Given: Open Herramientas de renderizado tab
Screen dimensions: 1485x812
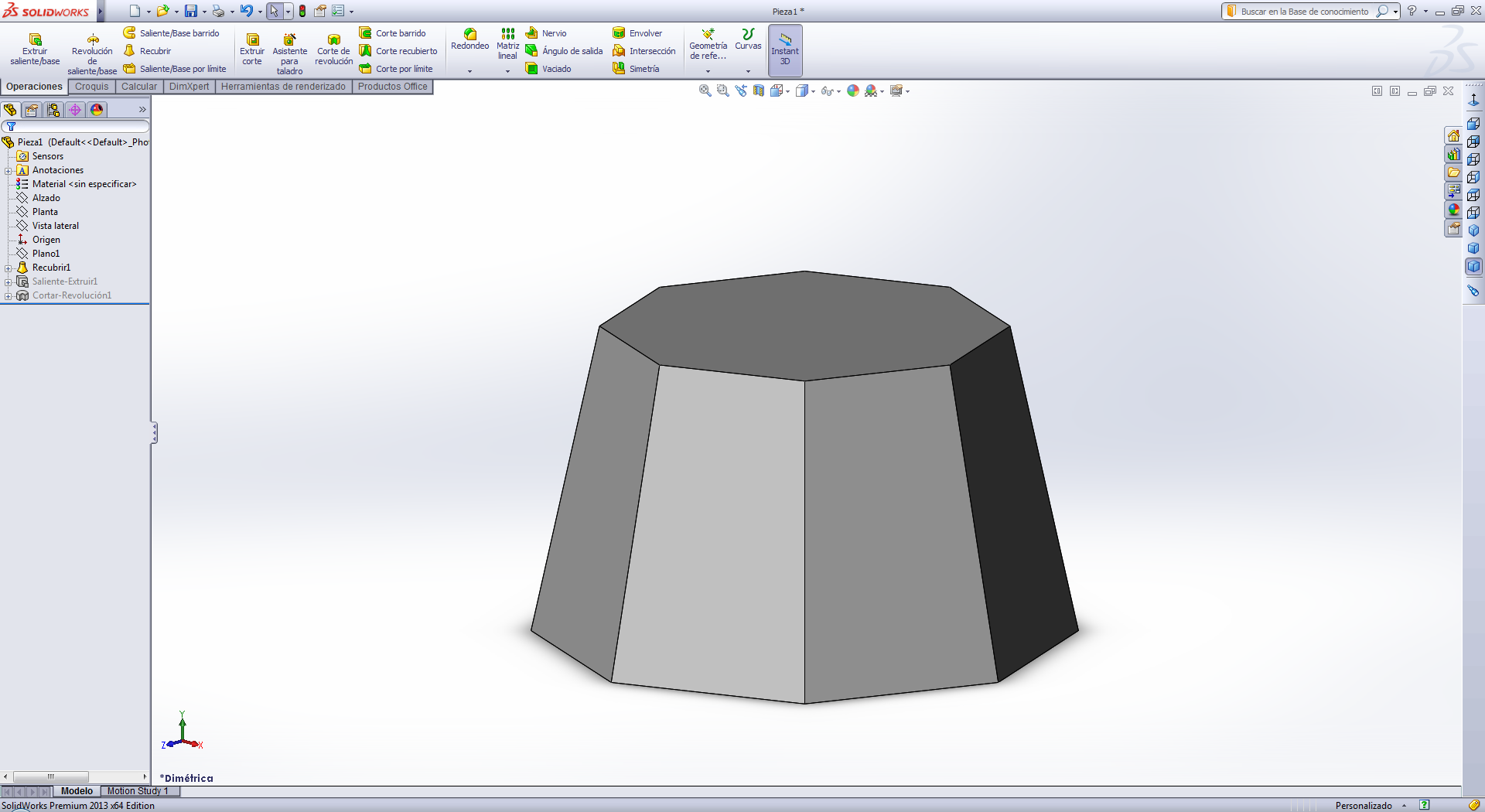Looking at the screenshot, I should (x=283, y=87).
